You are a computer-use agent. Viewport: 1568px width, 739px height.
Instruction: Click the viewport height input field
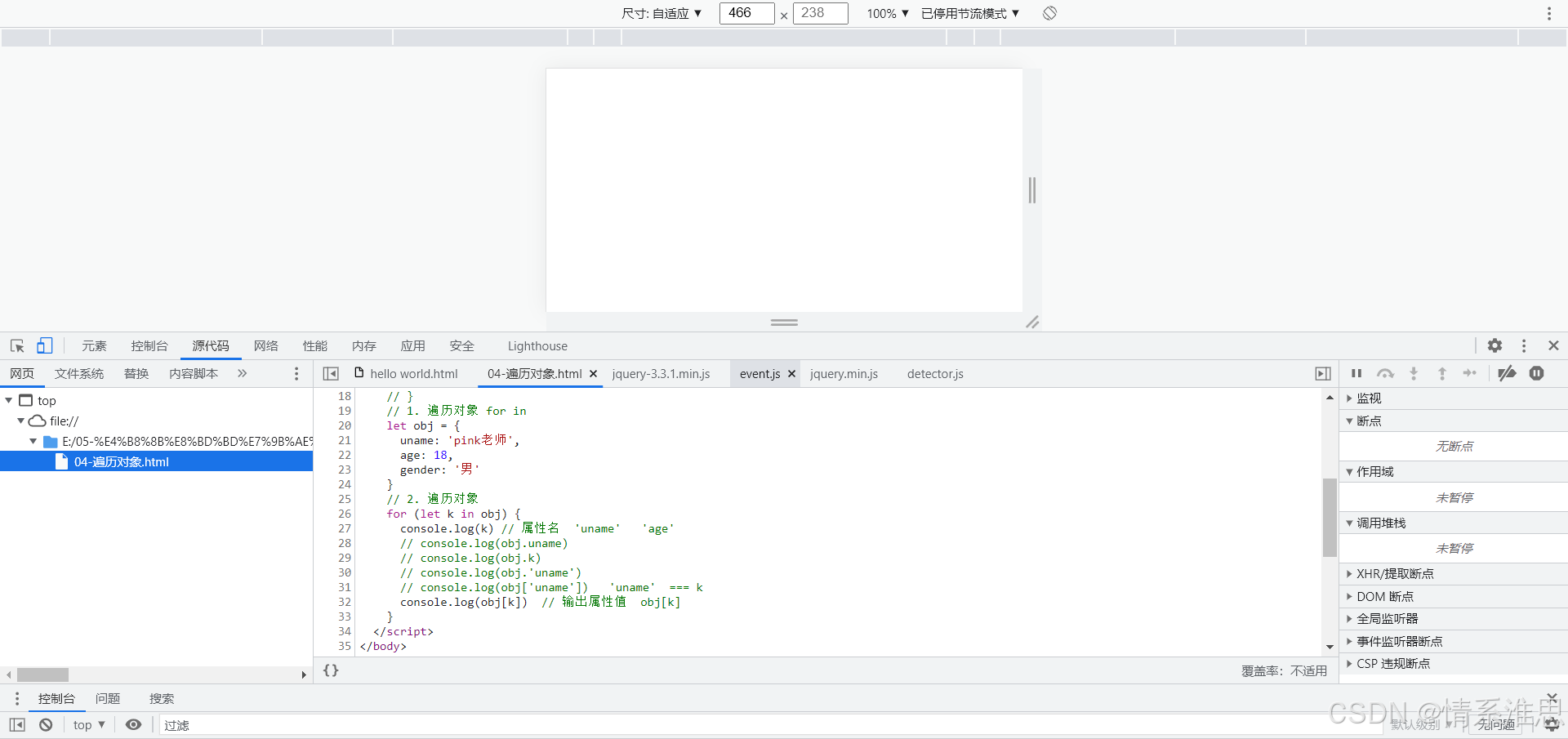tap(820, 13)
